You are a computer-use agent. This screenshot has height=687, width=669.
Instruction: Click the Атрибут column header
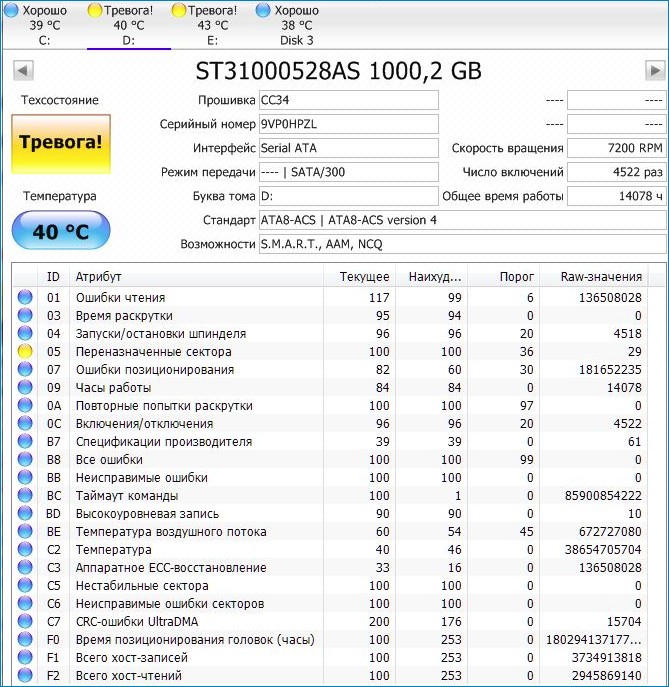pos(197,276)
